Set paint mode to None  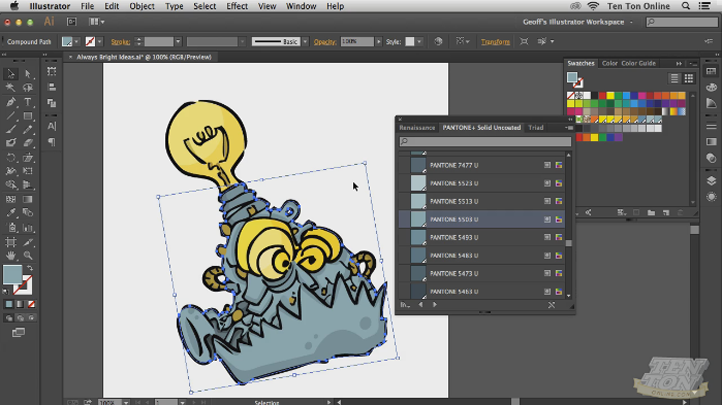[31, 304]
